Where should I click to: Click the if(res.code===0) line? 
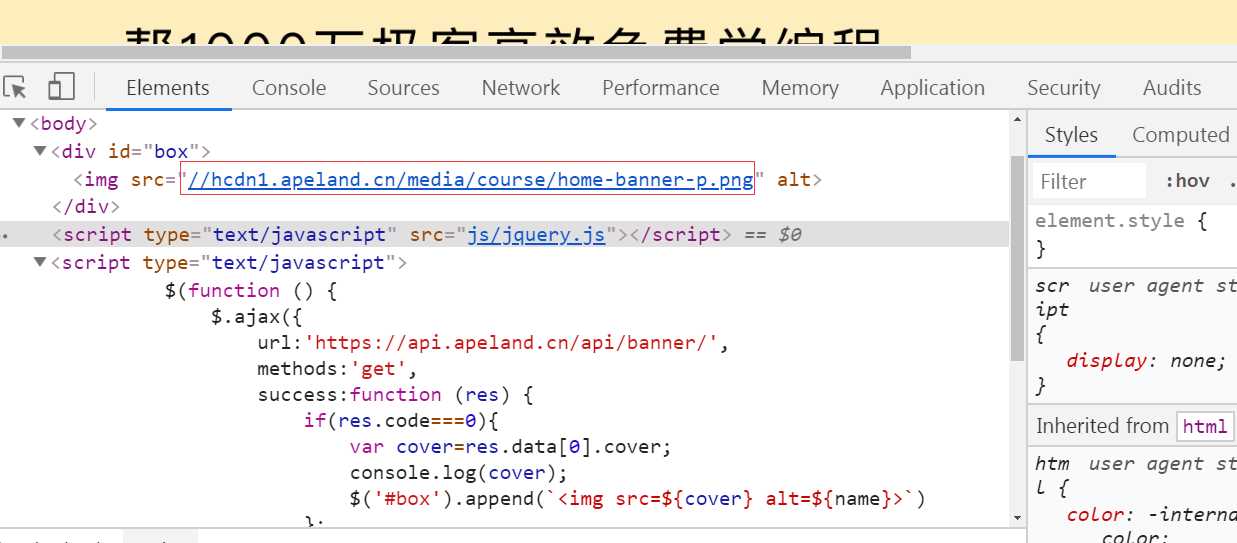pos(400,421)
